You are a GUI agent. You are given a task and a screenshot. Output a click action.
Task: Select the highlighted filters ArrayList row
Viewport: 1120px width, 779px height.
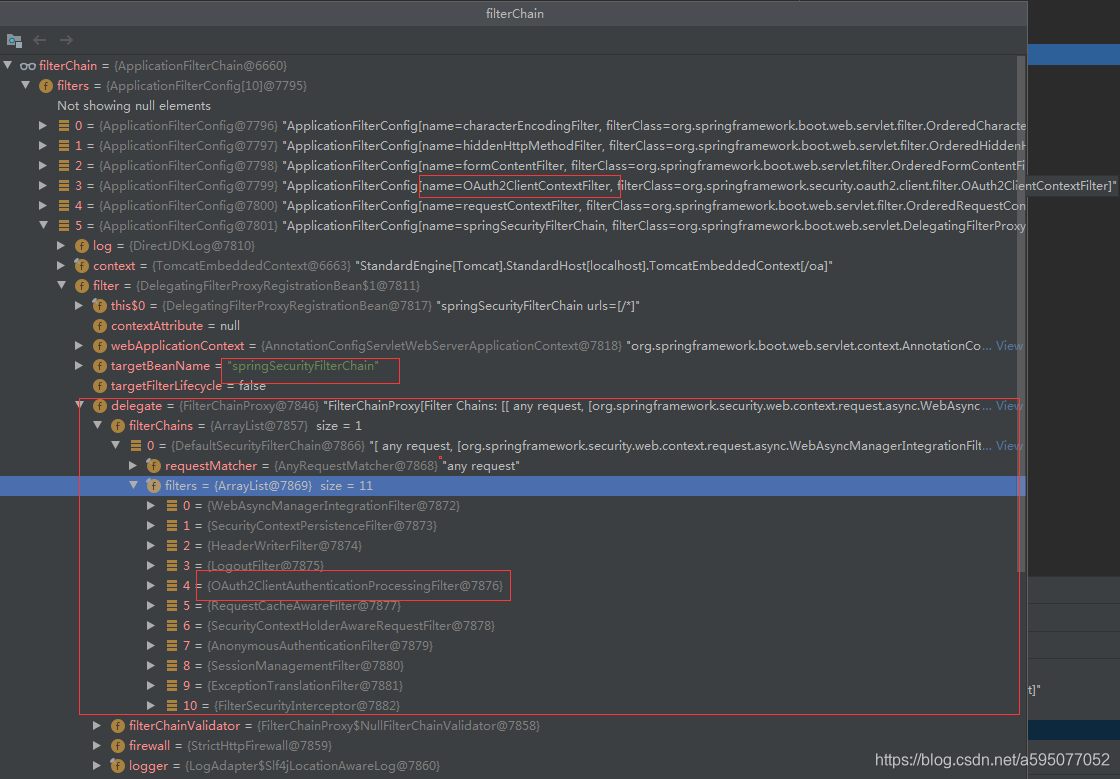250,485
